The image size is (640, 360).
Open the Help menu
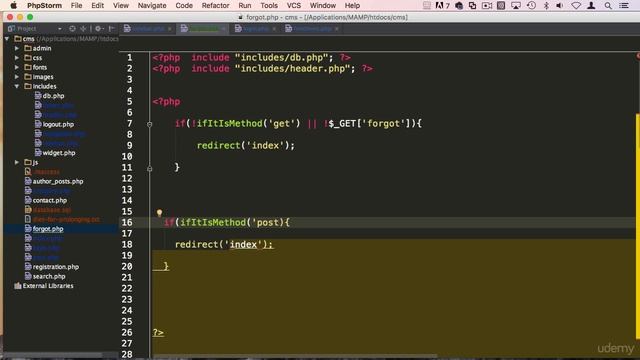click(x=352, y=6)
